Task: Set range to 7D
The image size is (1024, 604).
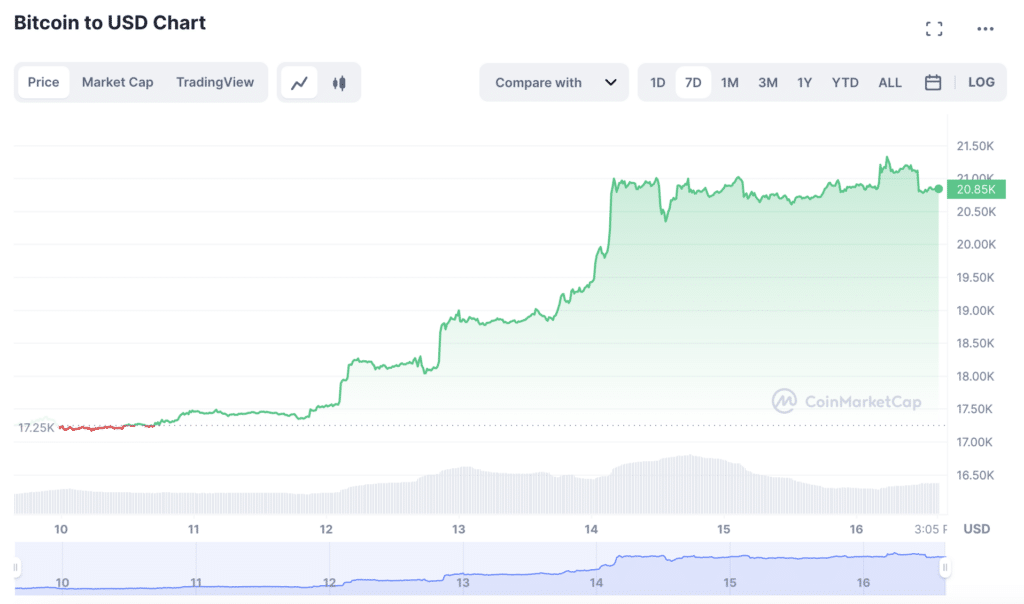Action: pyautogui.click(x=693, y=83)
